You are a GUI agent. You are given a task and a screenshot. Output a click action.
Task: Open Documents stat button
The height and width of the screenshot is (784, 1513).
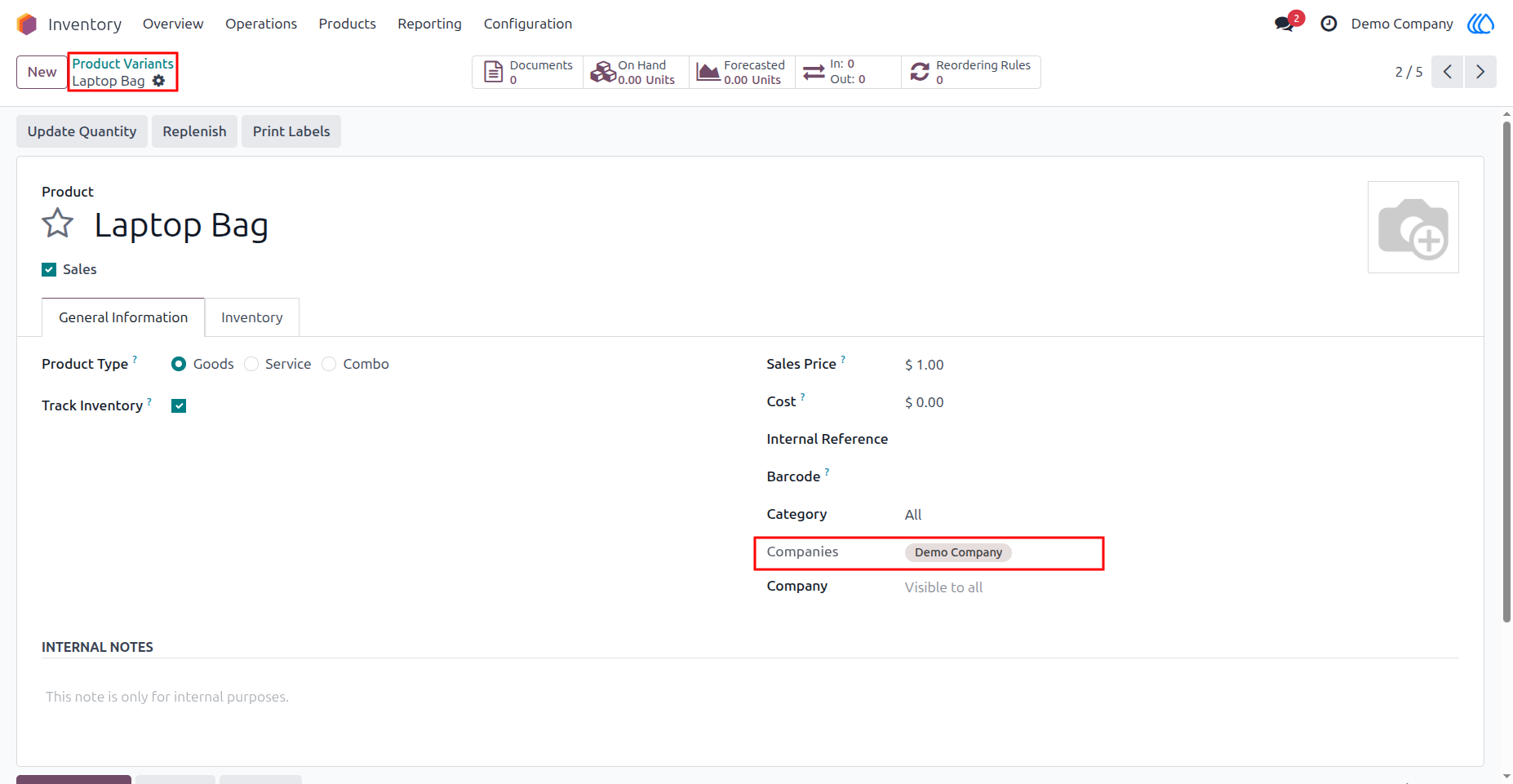(528, 72)
